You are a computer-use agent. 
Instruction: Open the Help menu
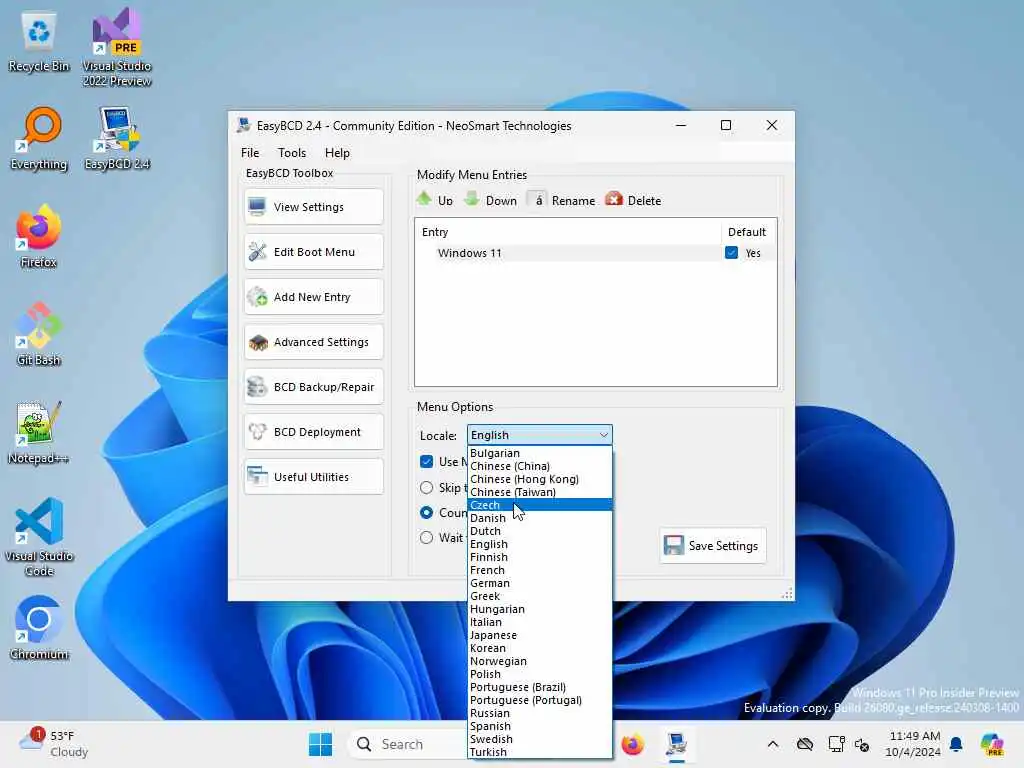[338, 153]
